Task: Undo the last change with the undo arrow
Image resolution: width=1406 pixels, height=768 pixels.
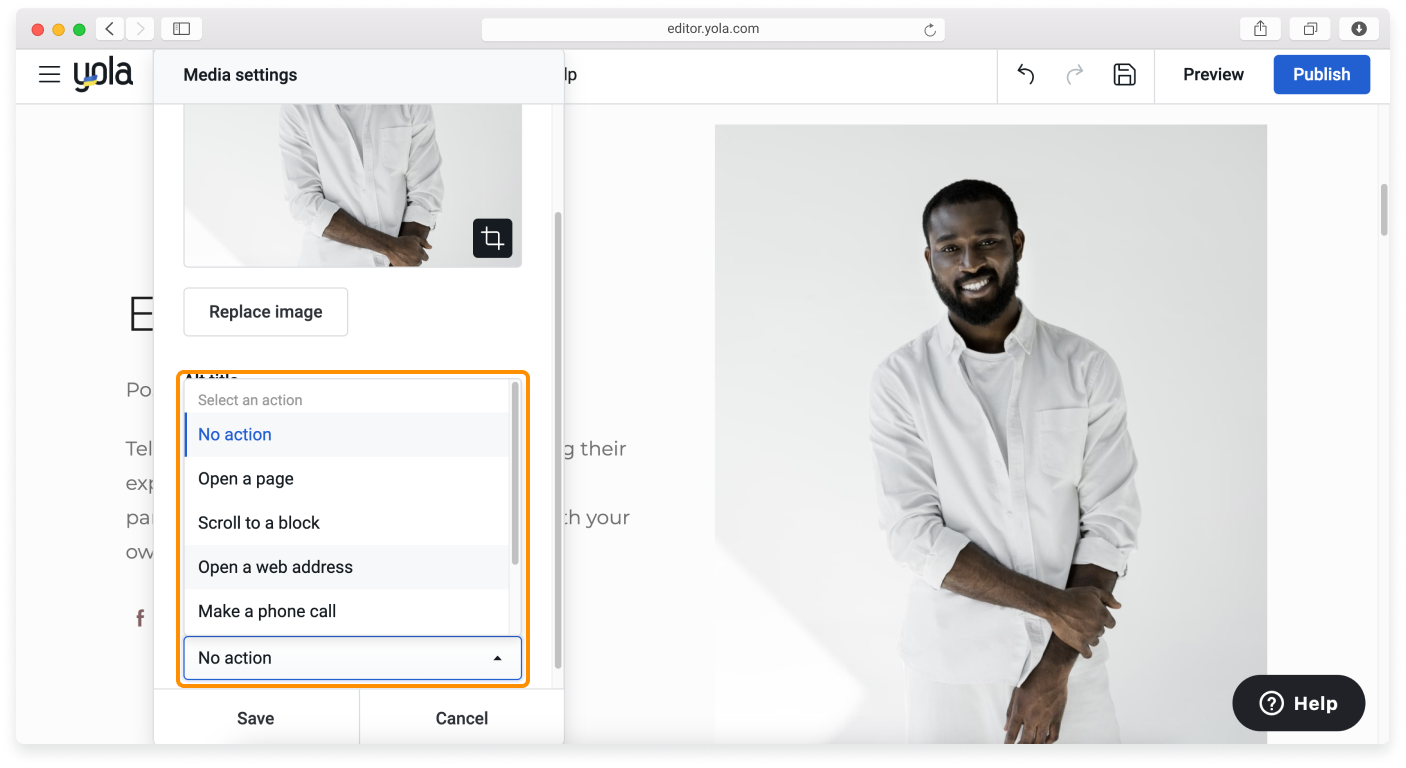Action: [x=1025, y=74]
